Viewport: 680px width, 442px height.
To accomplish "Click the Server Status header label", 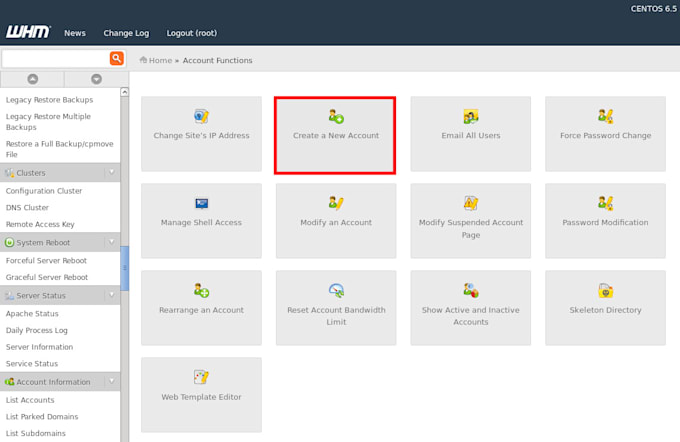I will [x=41, y=295].
